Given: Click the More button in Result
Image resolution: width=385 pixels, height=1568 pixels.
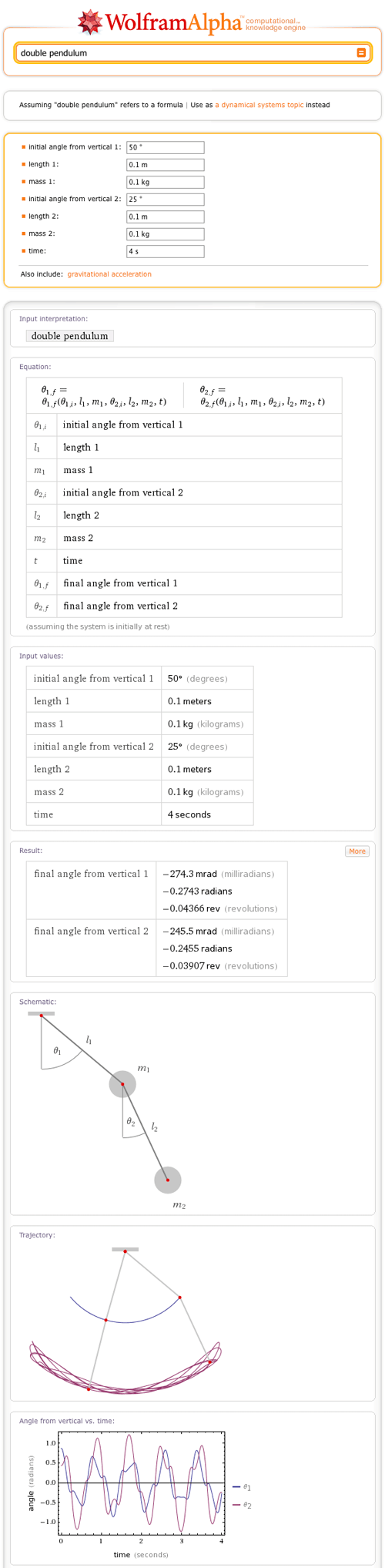Looking at the screenshot, I should (x=357, y=851).
